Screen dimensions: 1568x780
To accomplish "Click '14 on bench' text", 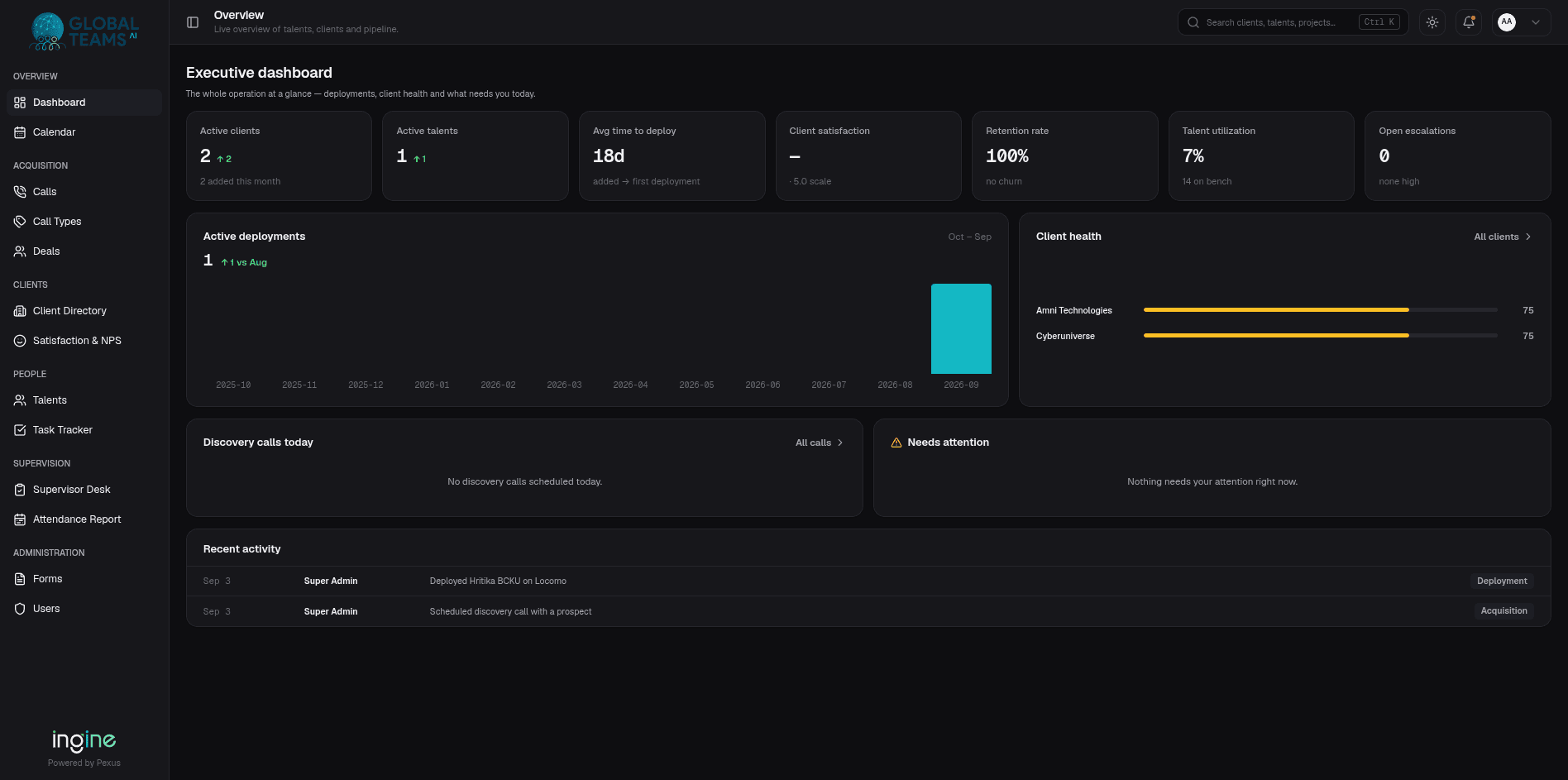I will click(1207, 181).
